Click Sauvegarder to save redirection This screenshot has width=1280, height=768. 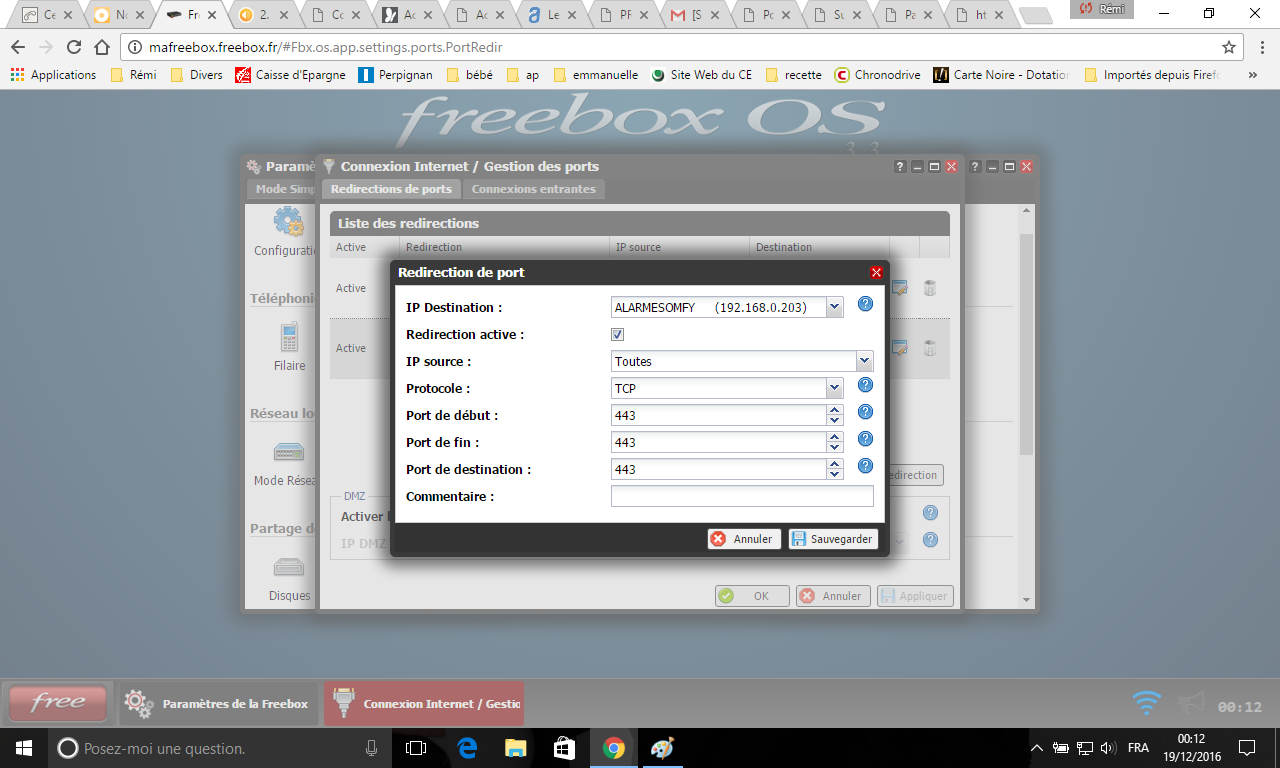tap(834, 539)
